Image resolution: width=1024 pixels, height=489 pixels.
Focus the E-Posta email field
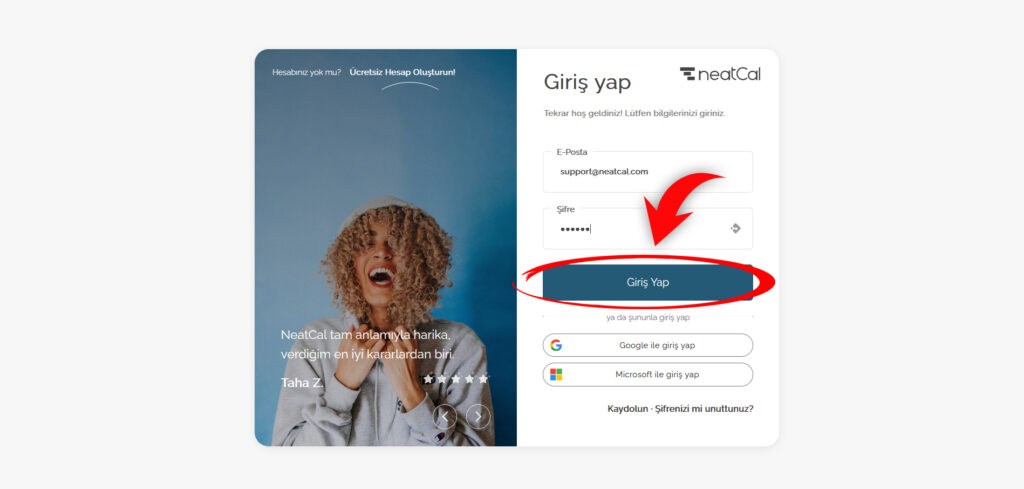(647, 172)
